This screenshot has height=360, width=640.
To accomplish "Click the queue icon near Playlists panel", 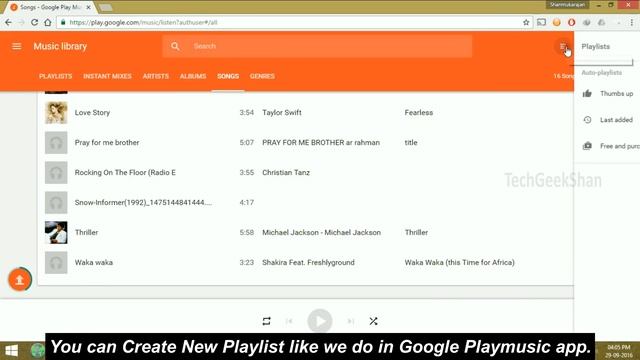I will [x=563, y=46].
